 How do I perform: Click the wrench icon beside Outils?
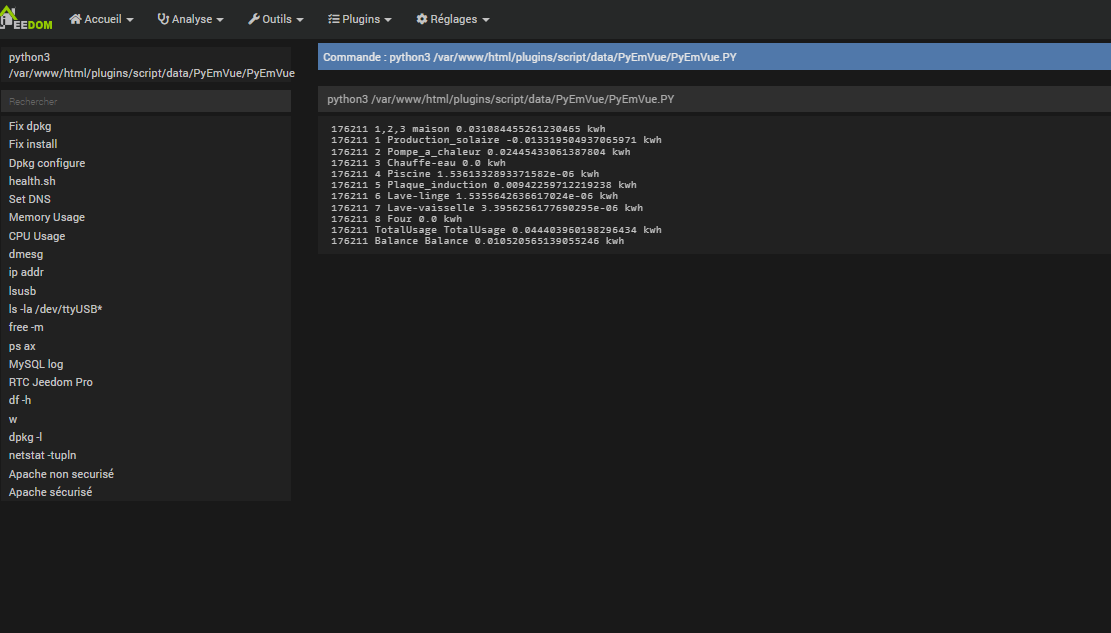click(x=254, y=19)
